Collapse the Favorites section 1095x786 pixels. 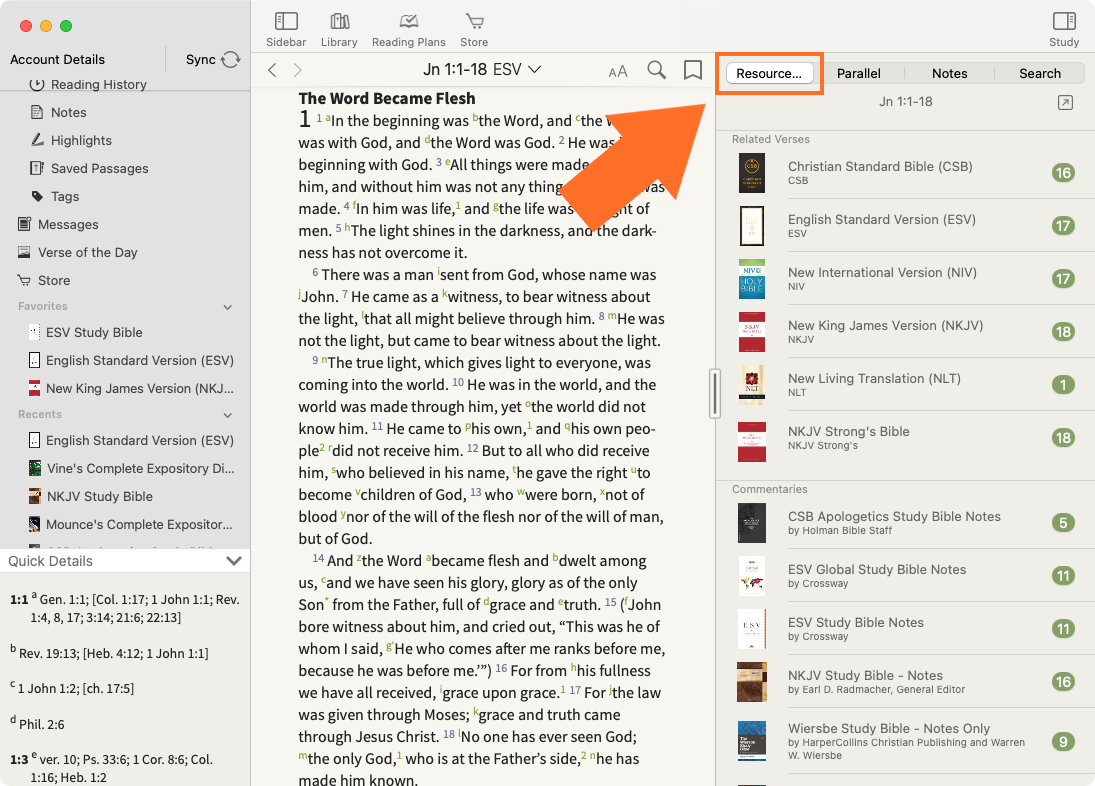tap(228, 307)
